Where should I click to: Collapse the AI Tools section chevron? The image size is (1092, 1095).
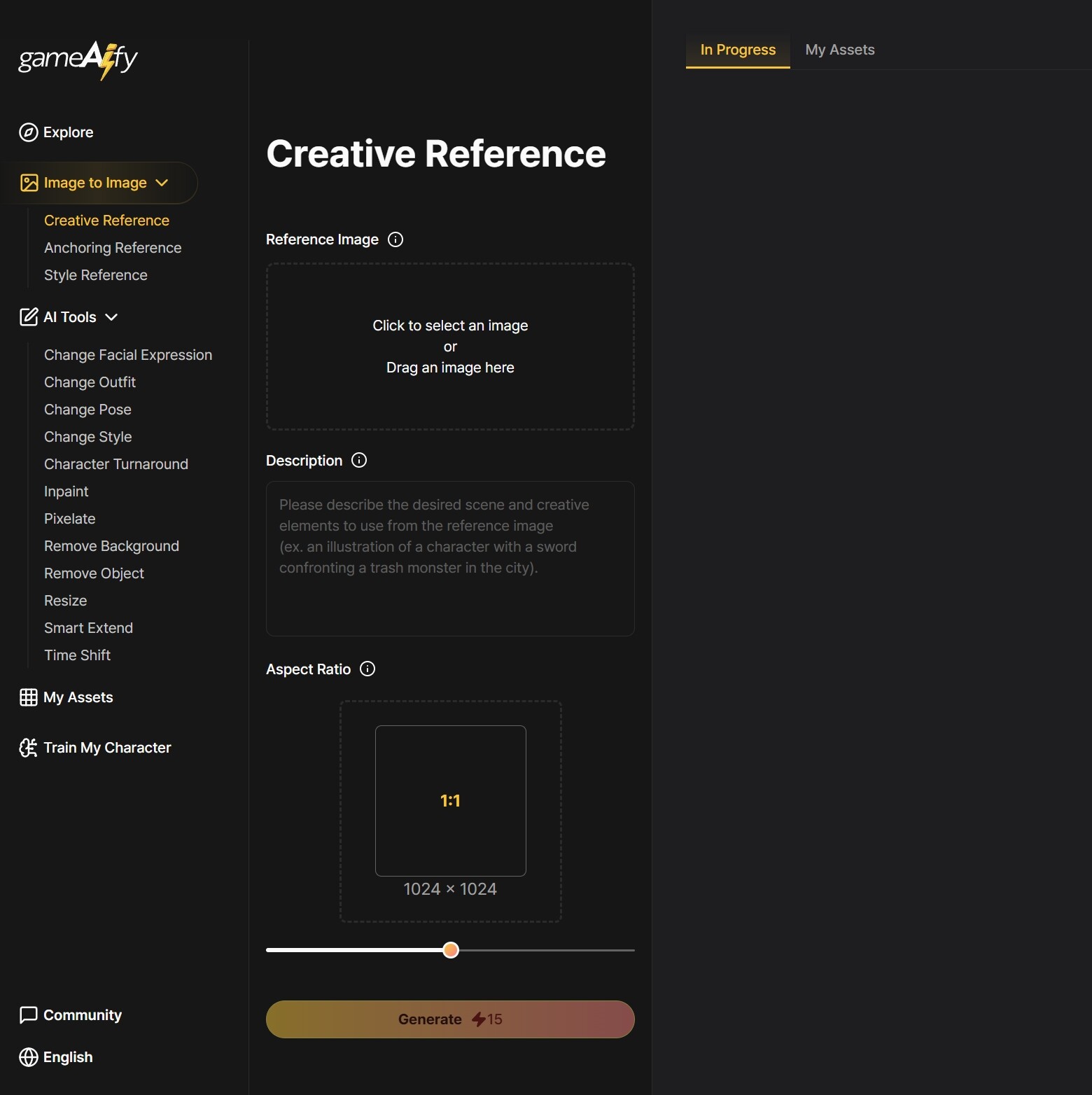click(111, 317)
